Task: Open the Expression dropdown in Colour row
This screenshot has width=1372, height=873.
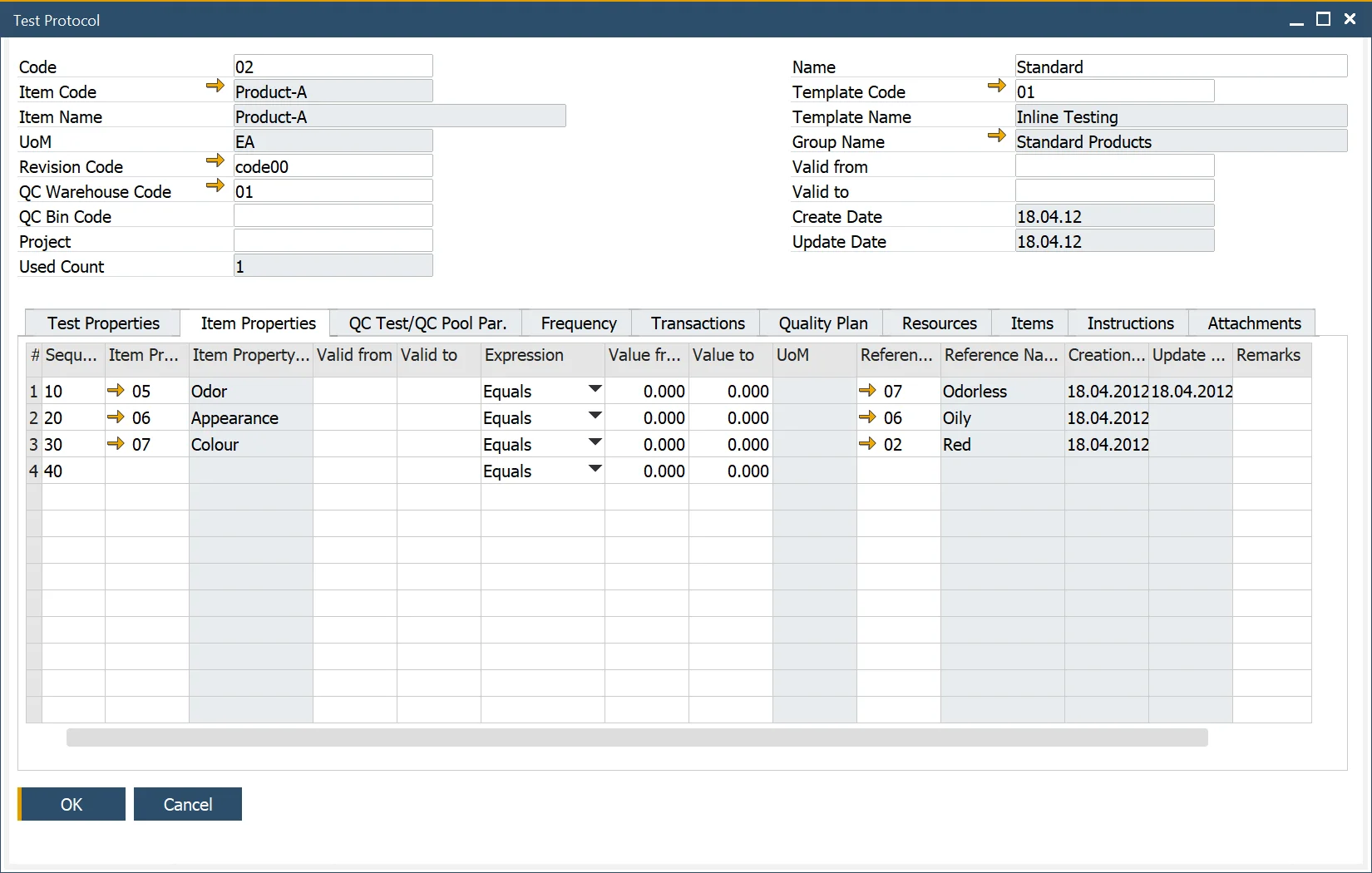Action: 595,442
